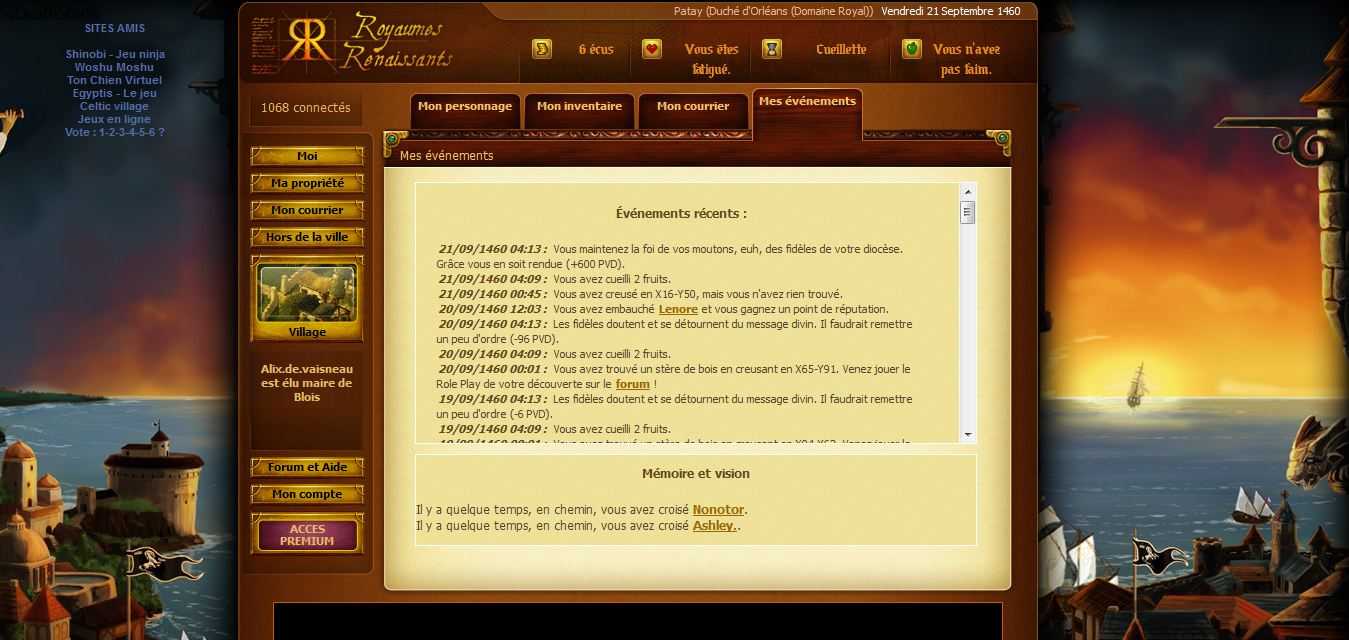The height and width of the screenshot is (640, 1349).
Task: Click Vous n'avez pas faim status
Action: tap(966, 59)
